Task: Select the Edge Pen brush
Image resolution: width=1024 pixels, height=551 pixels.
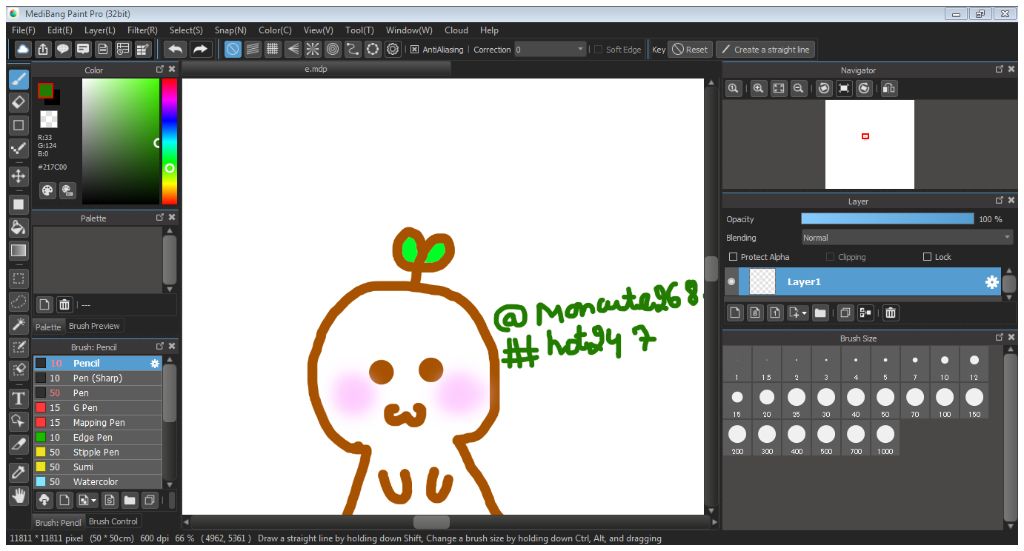Action: pyautogui.click(x=97, y=437)
